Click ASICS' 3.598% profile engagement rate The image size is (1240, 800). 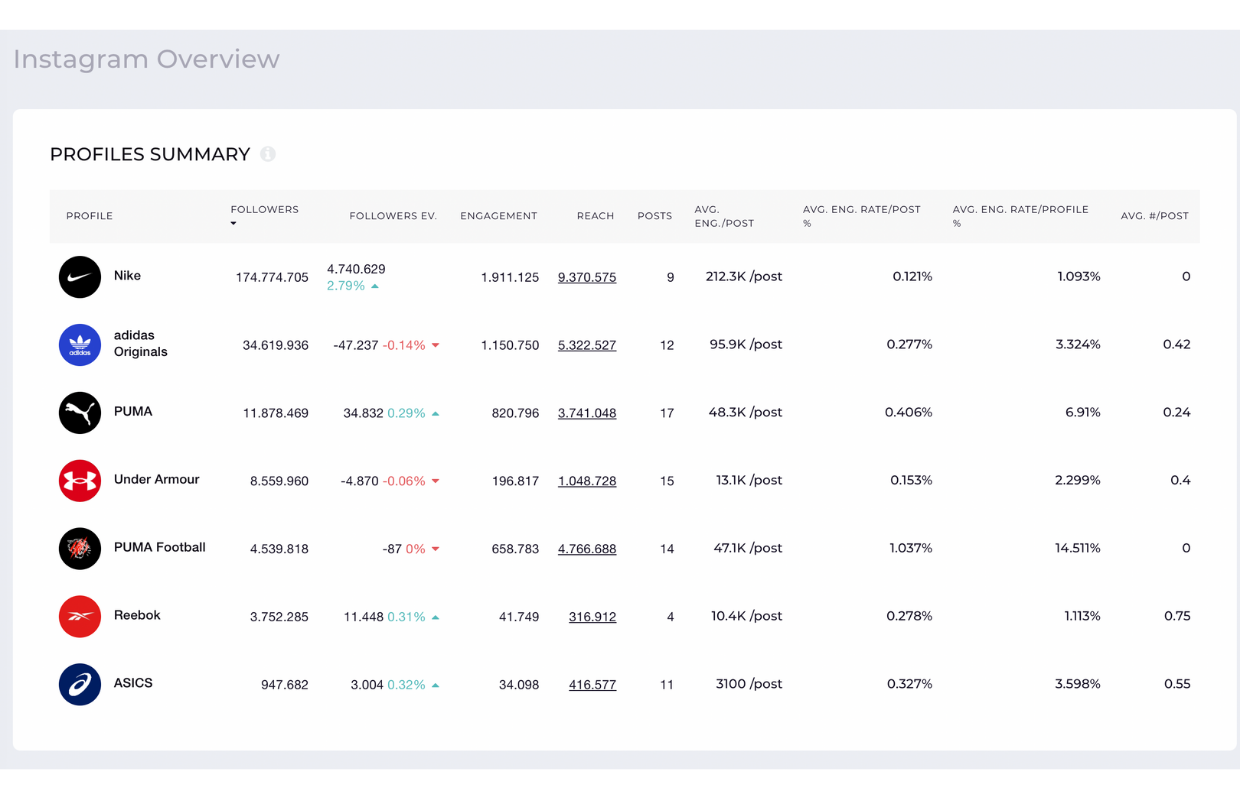[x=1078, y=684]
